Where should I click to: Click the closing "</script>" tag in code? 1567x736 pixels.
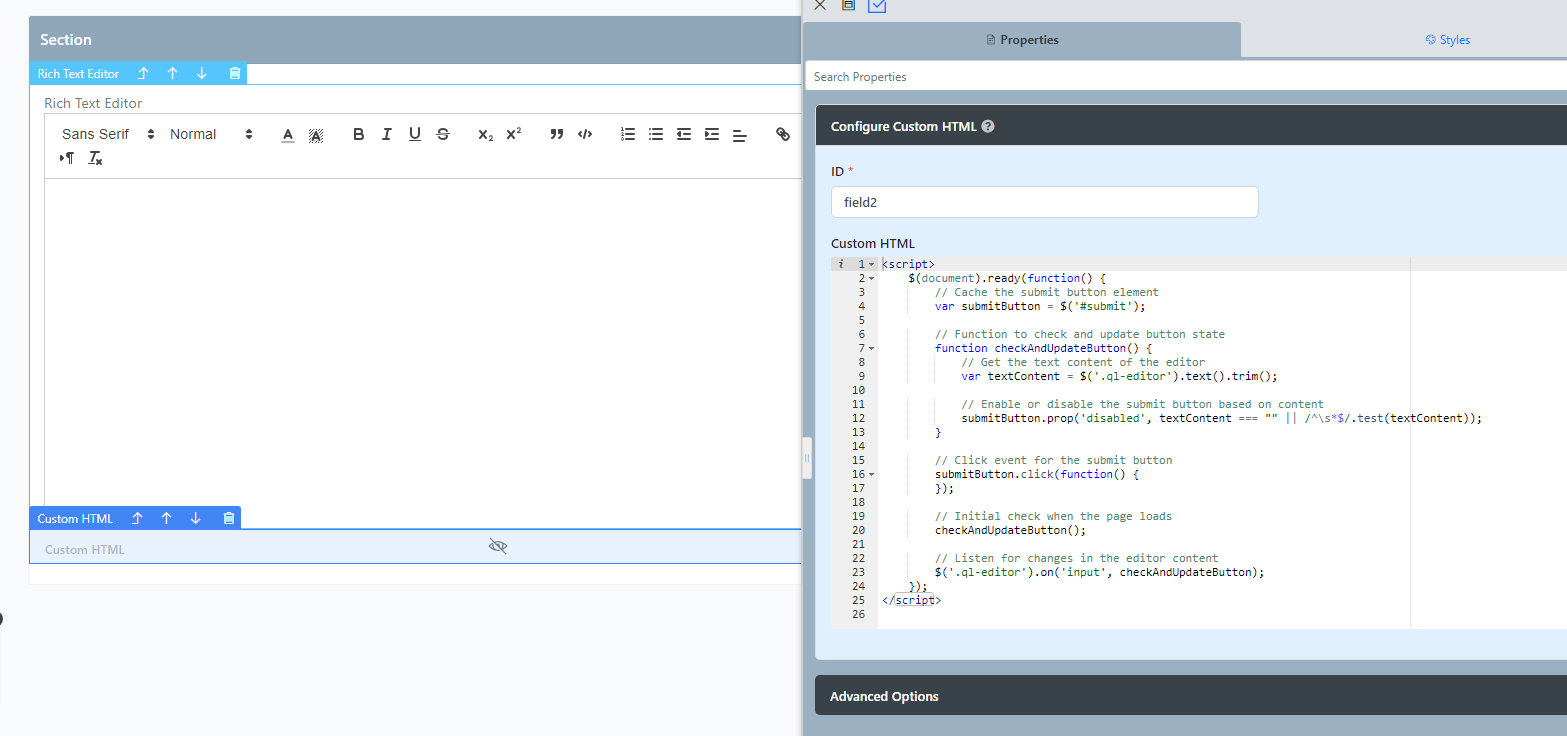point(911,600)
